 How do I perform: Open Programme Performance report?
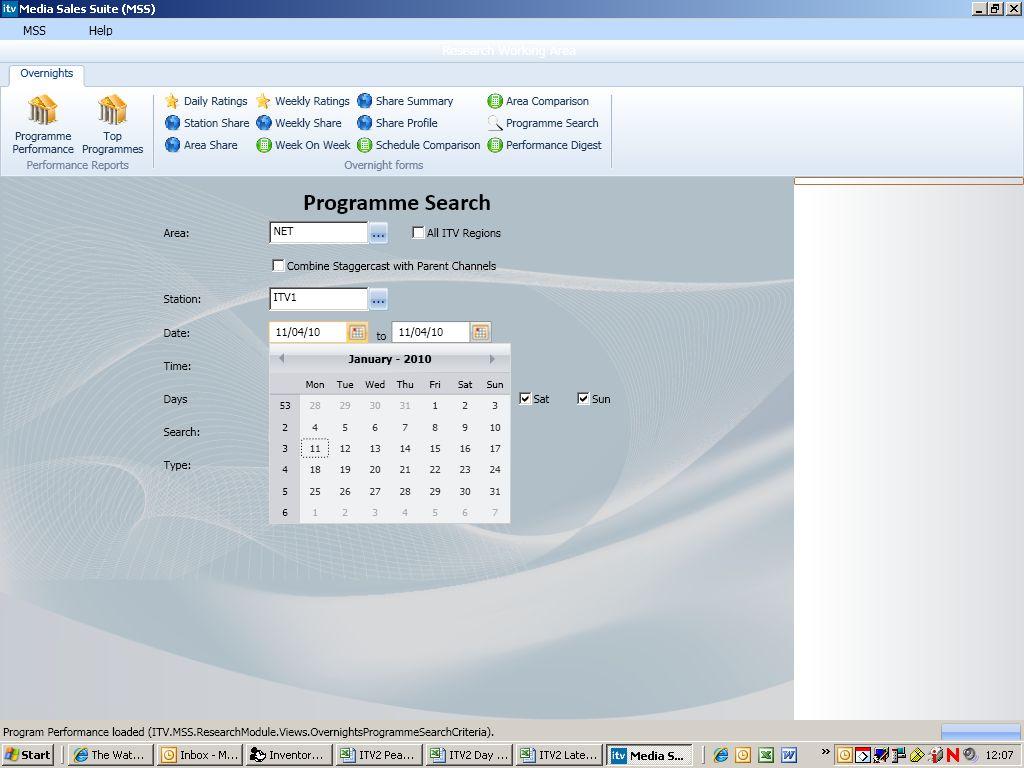tap(42, 124)
